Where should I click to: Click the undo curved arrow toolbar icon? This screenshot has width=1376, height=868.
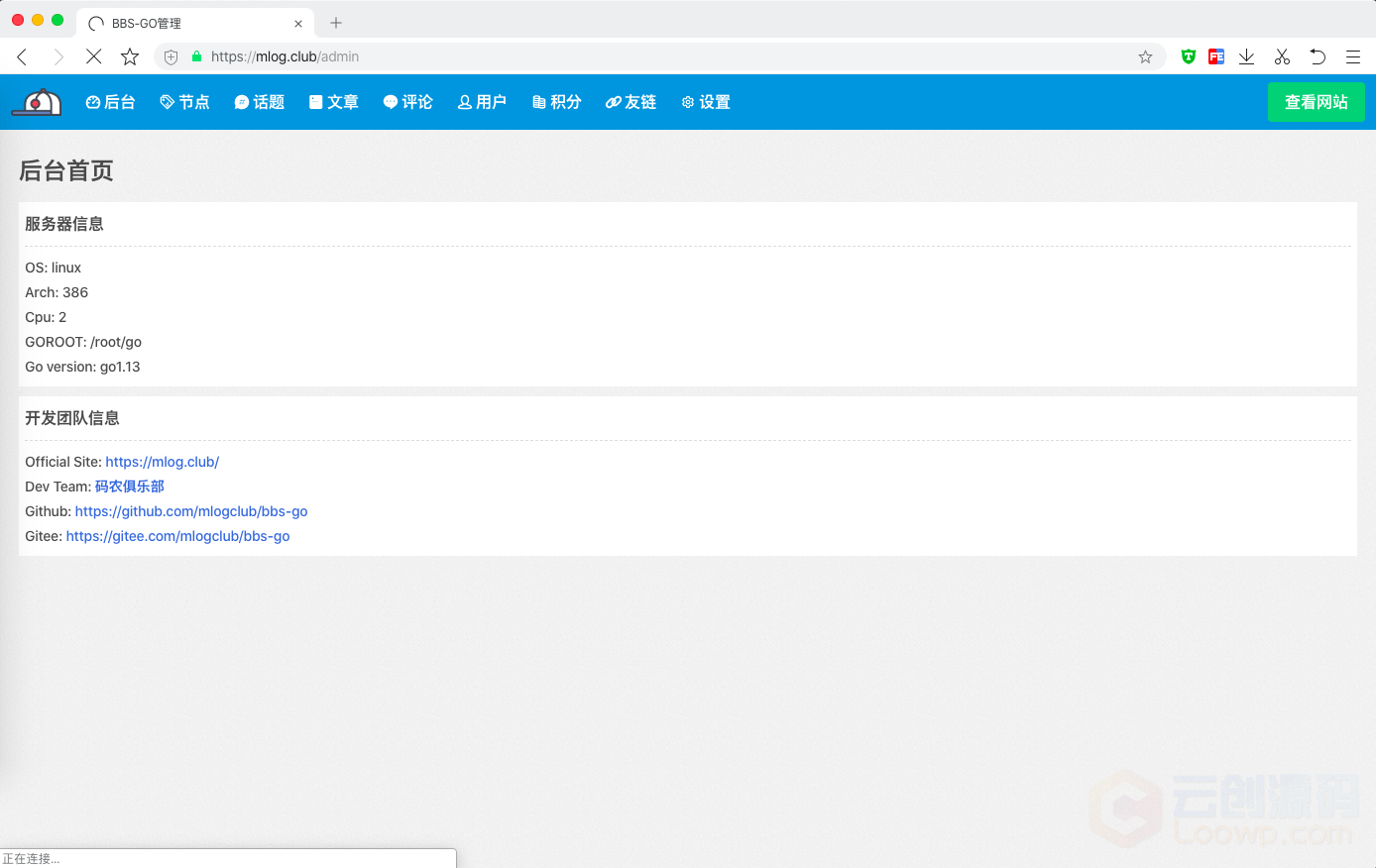(x=1318, y=56)
